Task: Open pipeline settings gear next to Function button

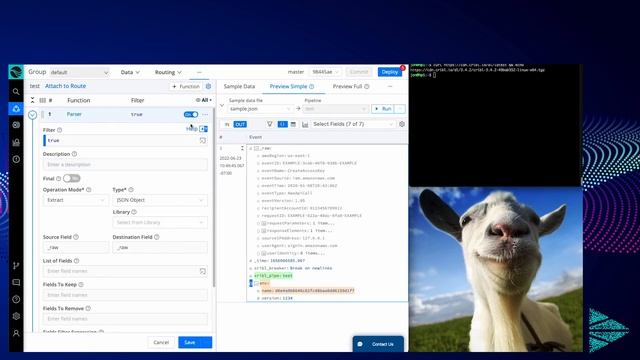Action: [x=208, y=86]
